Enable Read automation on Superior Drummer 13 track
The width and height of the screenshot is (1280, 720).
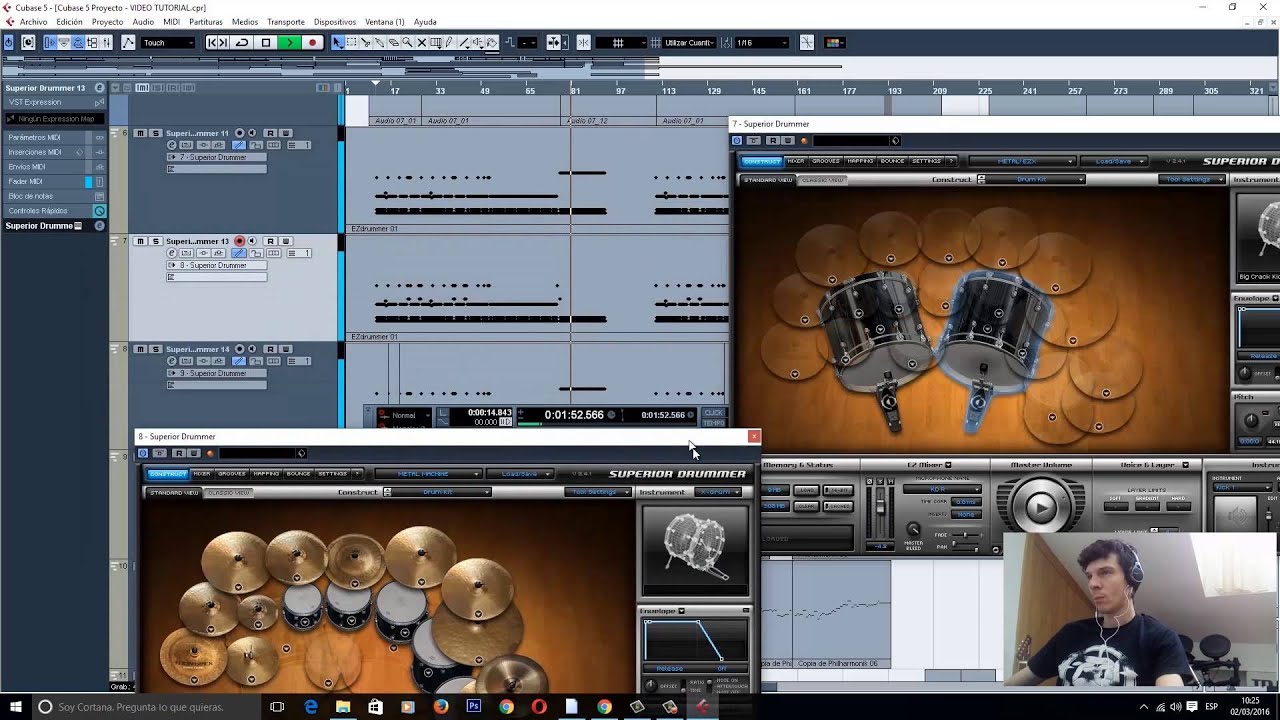[270, 241]
